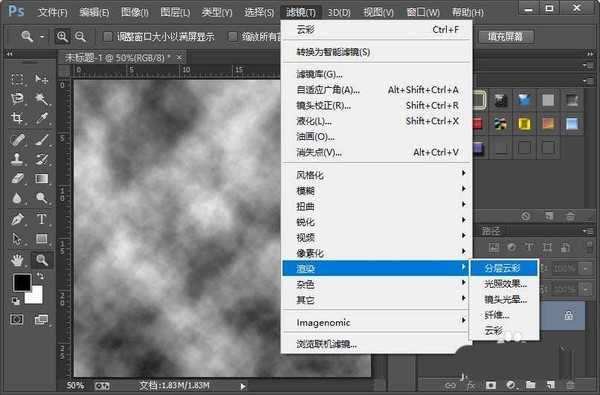Click zoom out mode in options bar
This screenshot has height=395, width=600.
coord(80,37)
